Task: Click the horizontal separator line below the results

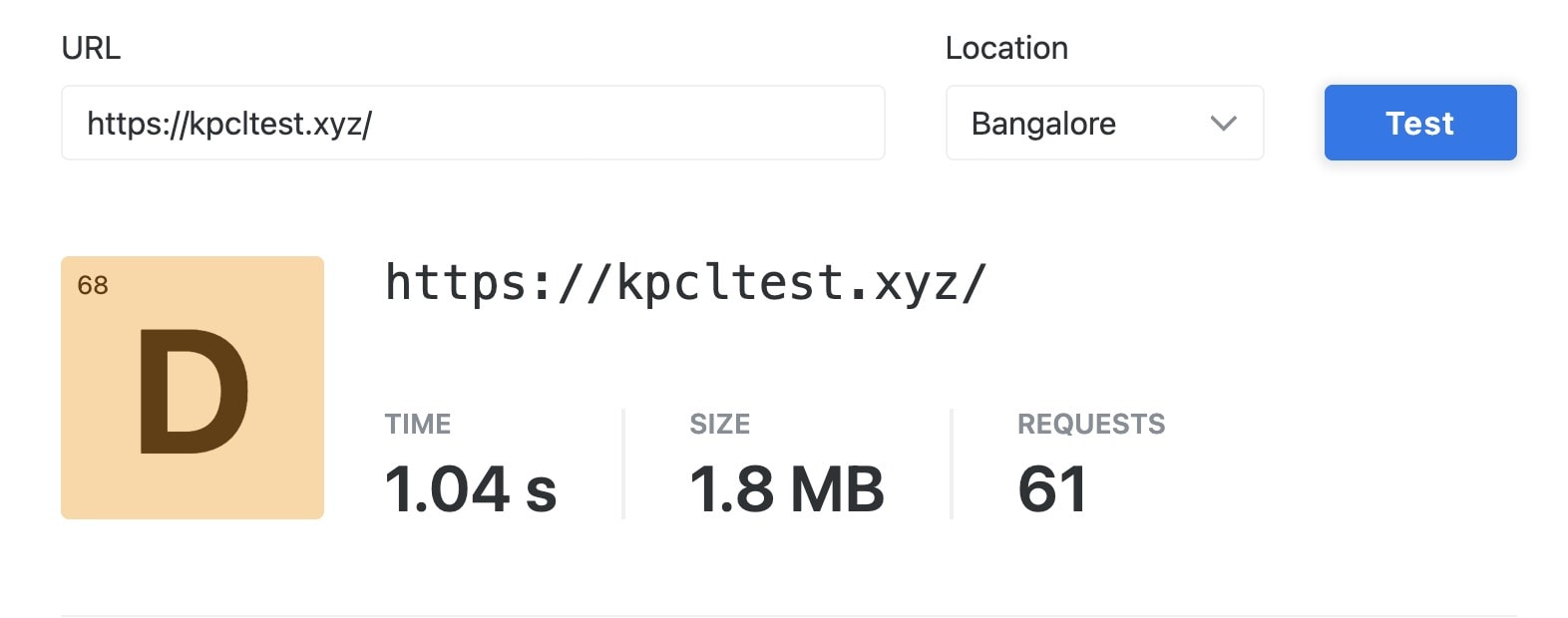Action: coord(788,615)
